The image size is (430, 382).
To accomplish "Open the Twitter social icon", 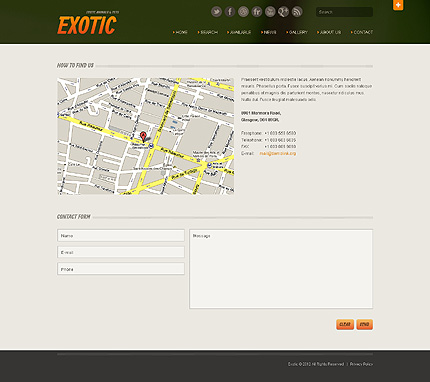I will (216, 12).
